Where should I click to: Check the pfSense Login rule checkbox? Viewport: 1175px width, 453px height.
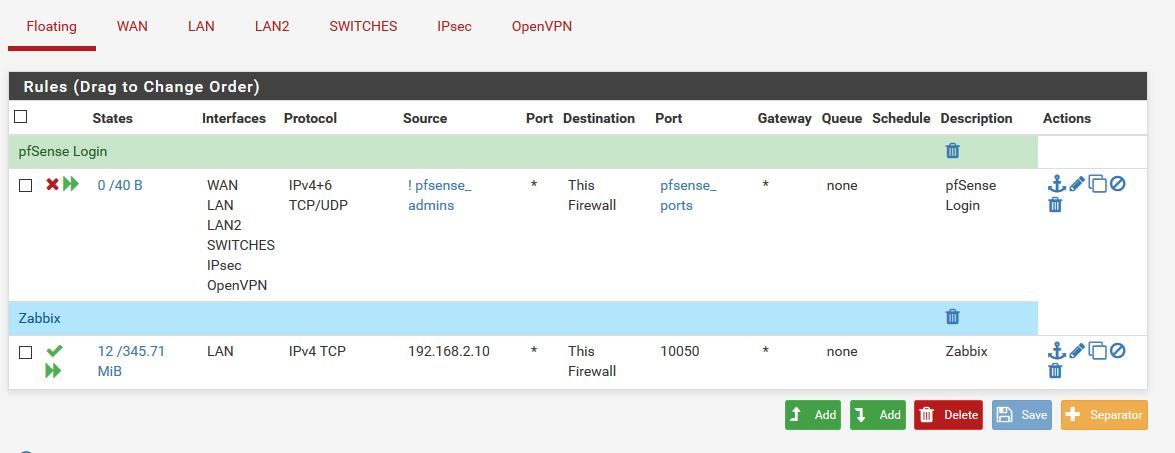(x=25, y=186)
